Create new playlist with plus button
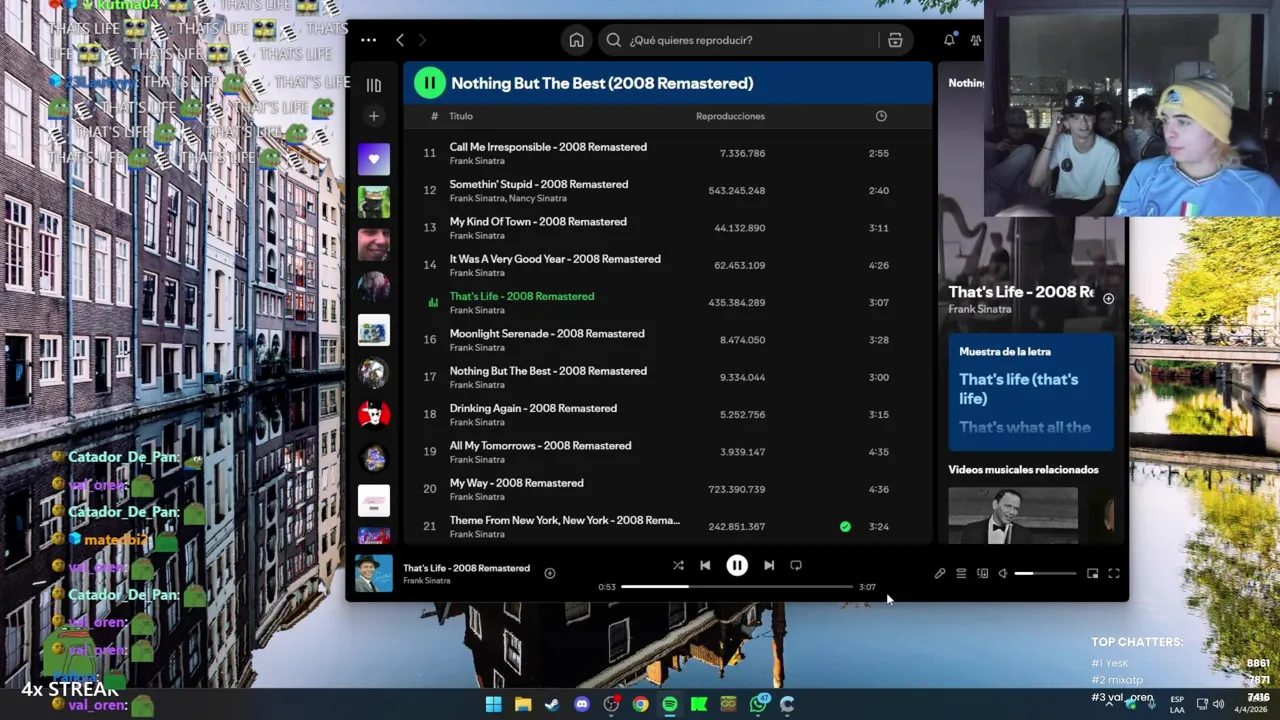This screenshot has height=720, width=1280. click(373, 116)
